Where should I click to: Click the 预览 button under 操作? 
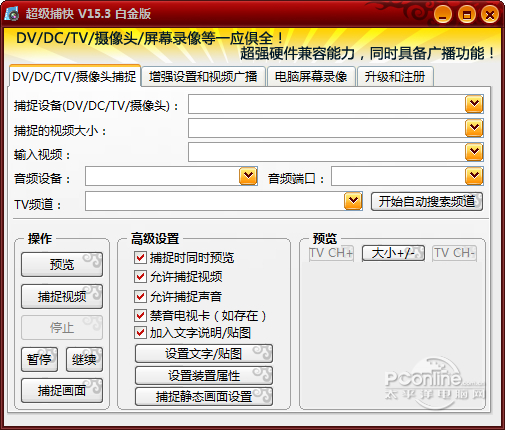coord(62,264)
